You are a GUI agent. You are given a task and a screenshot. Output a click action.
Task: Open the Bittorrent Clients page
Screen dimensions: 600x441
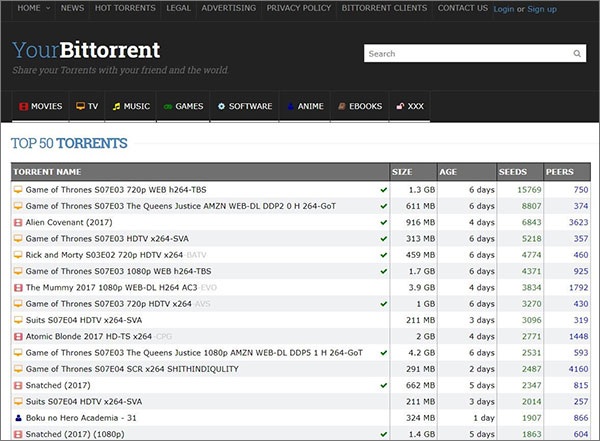[x=384, y=8]
